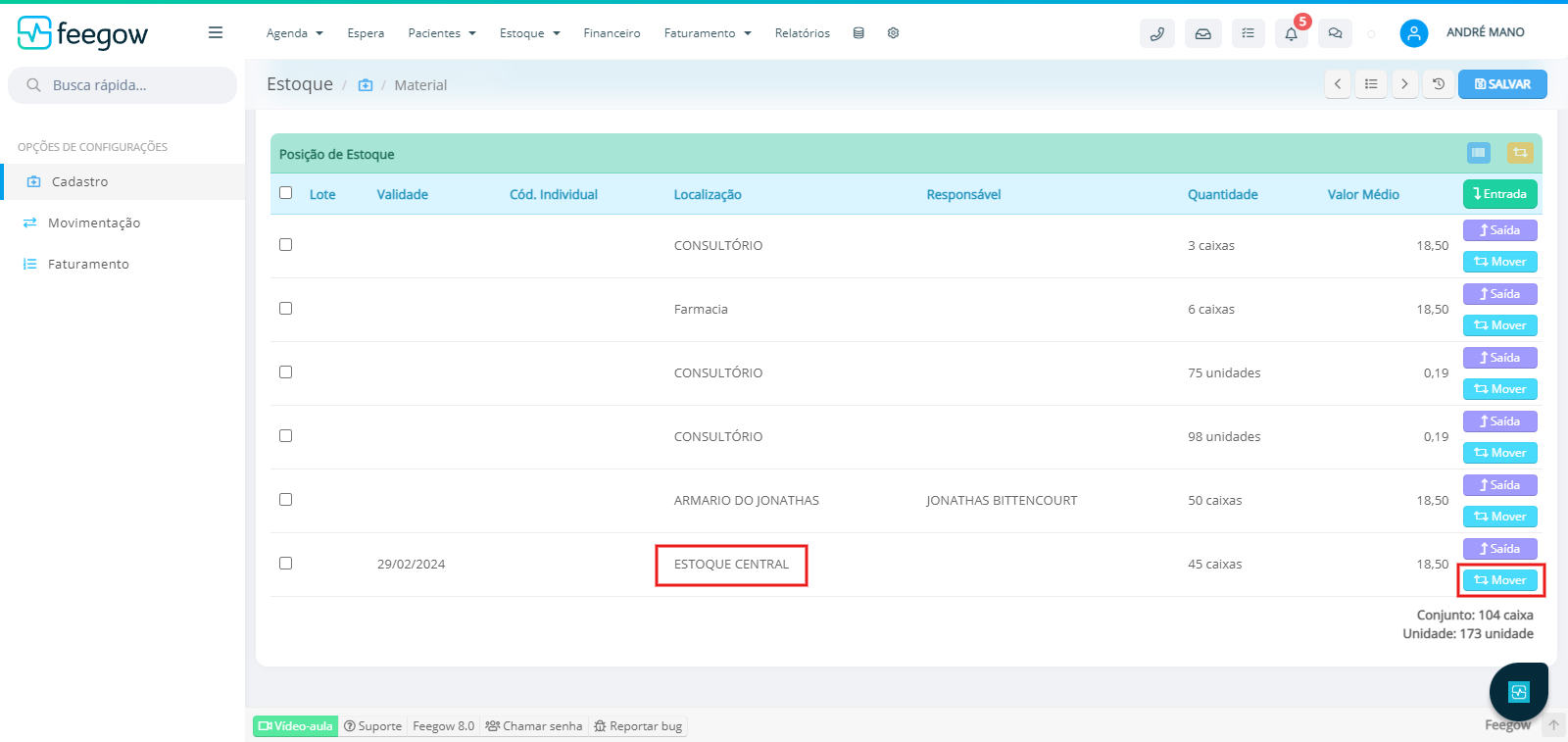Open the Relatórios menu item
Image resolution: width=1568 pixels, height=742 pixels.
[x=802, y=33]
